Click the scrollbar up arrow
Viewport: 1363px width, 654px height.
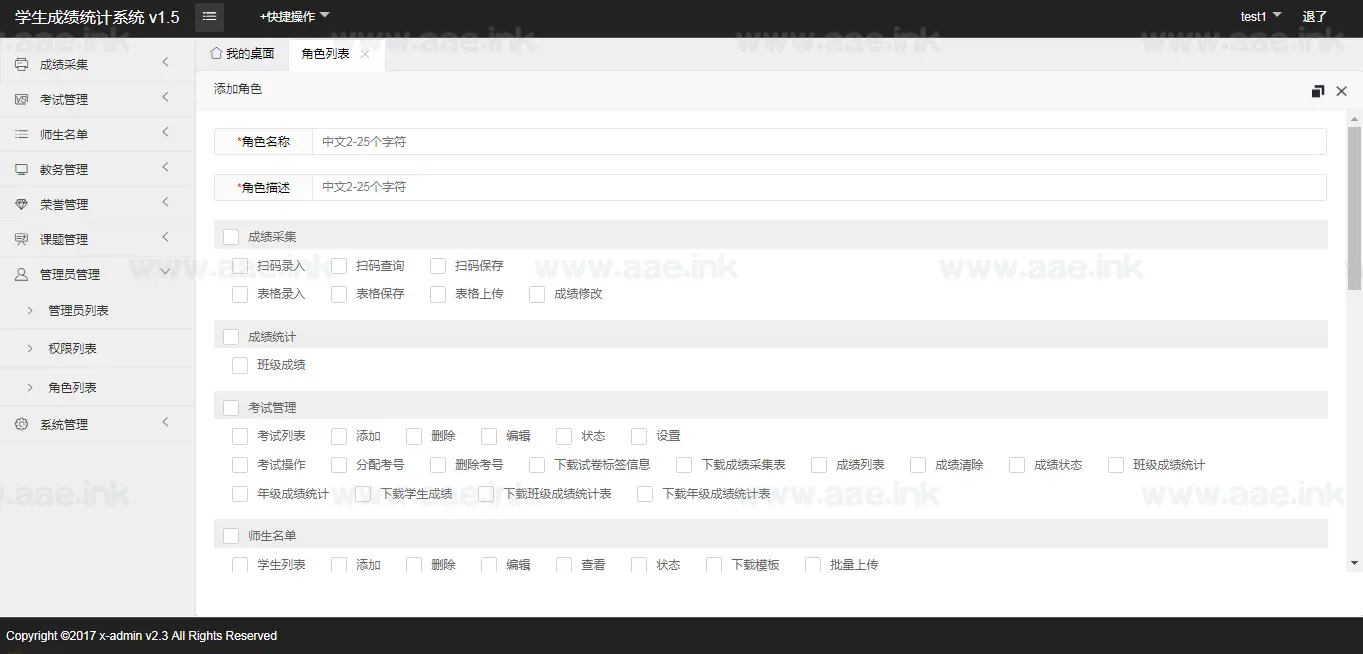pos(1354,118)
